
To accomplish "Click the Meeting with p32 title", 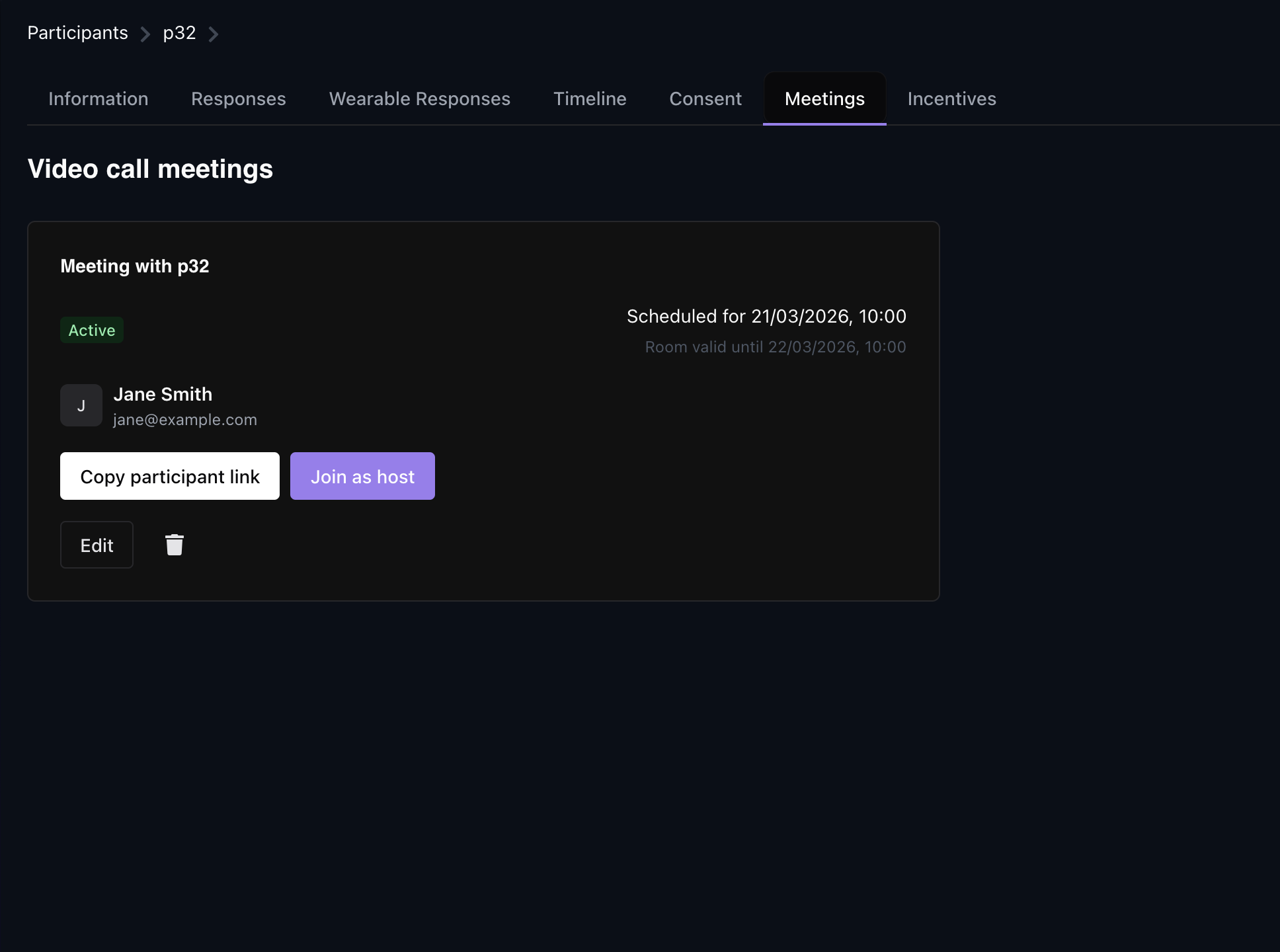I will [135, 266].
